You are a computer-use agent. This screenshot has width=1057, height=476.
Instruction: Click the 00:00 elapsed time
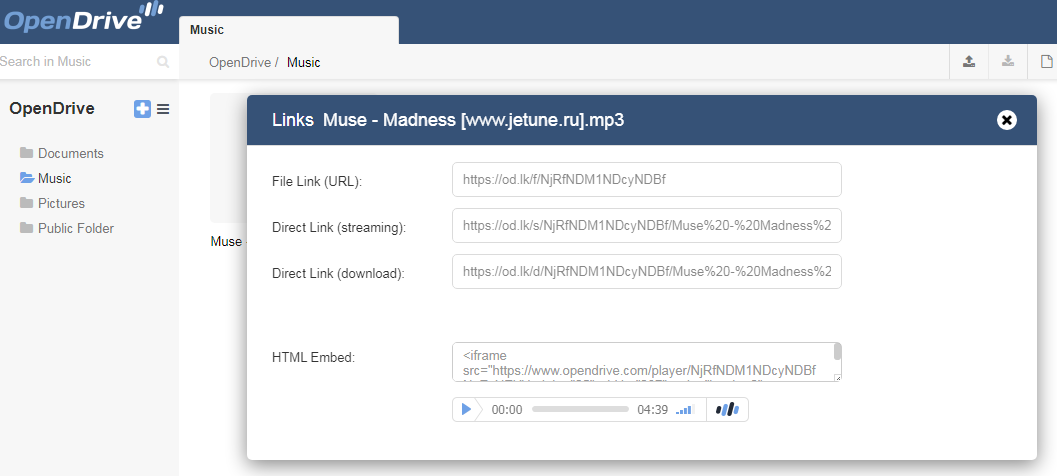tap(507, 410)
